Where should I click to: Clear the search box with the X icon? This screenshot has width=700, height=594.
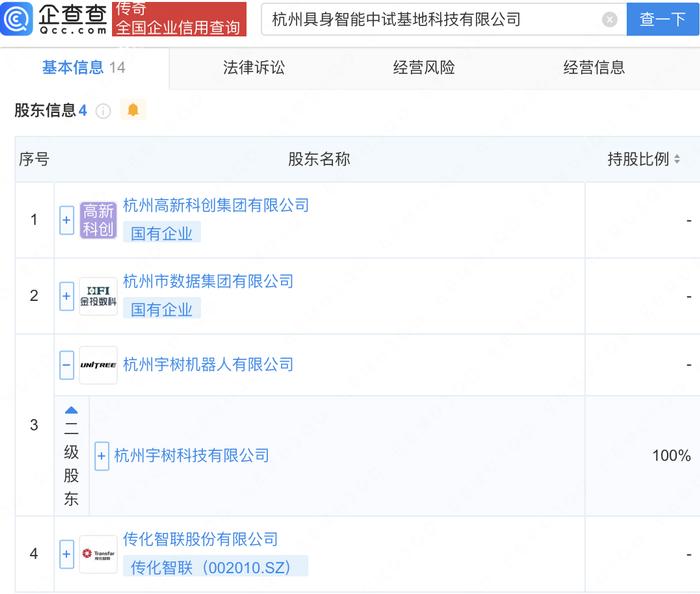(609, 19)
